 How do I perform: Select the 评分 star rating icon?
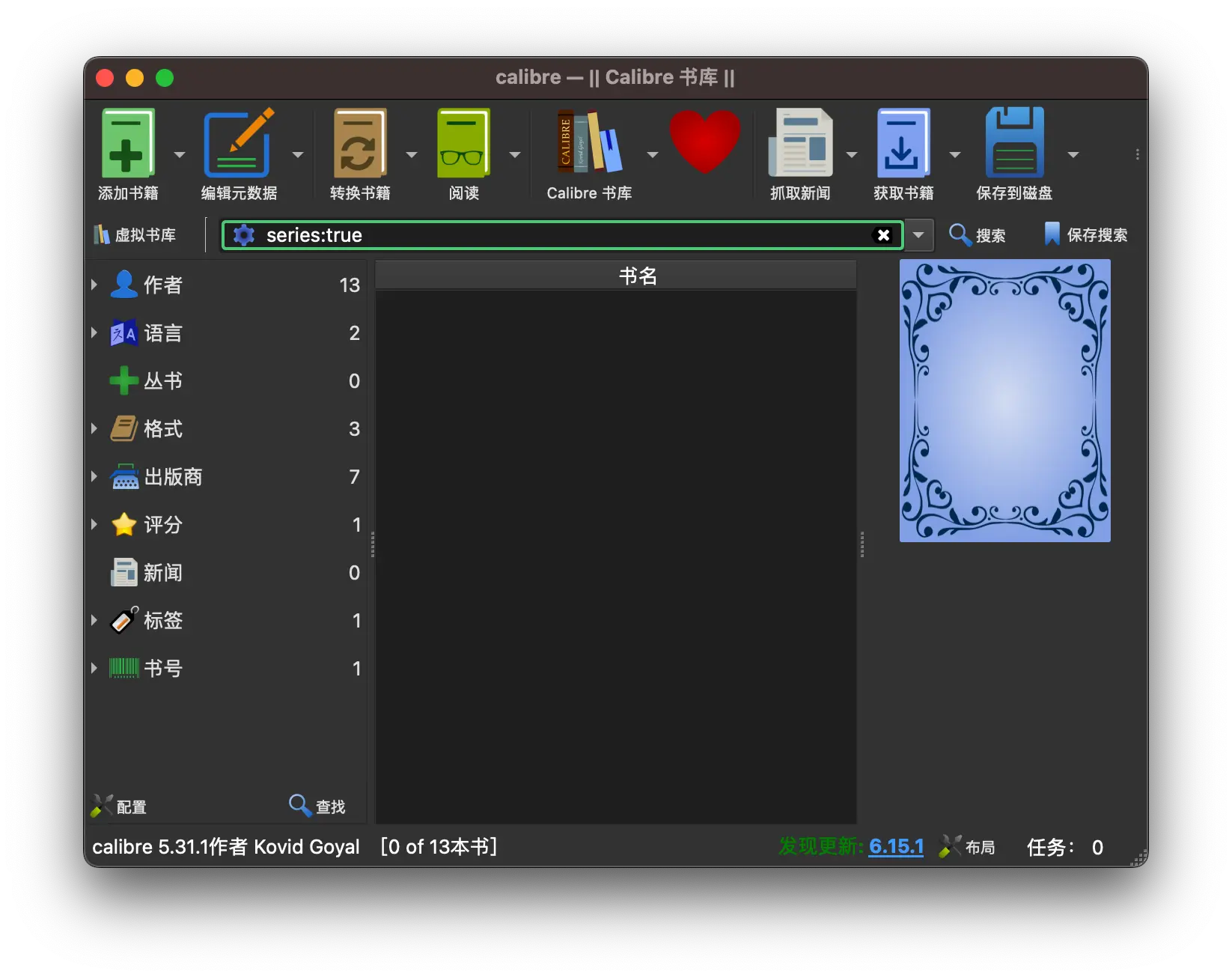[x=124, y=524]
